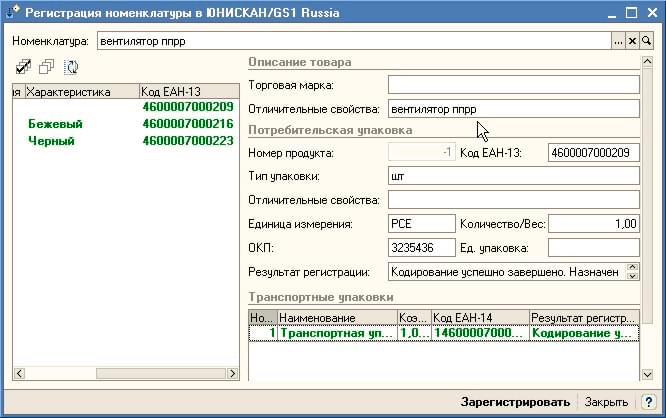Click the Количество/Вес field 1,00
Image resolution: width=666 pixels, height=418 pixels.
click(x=593, y=223)
